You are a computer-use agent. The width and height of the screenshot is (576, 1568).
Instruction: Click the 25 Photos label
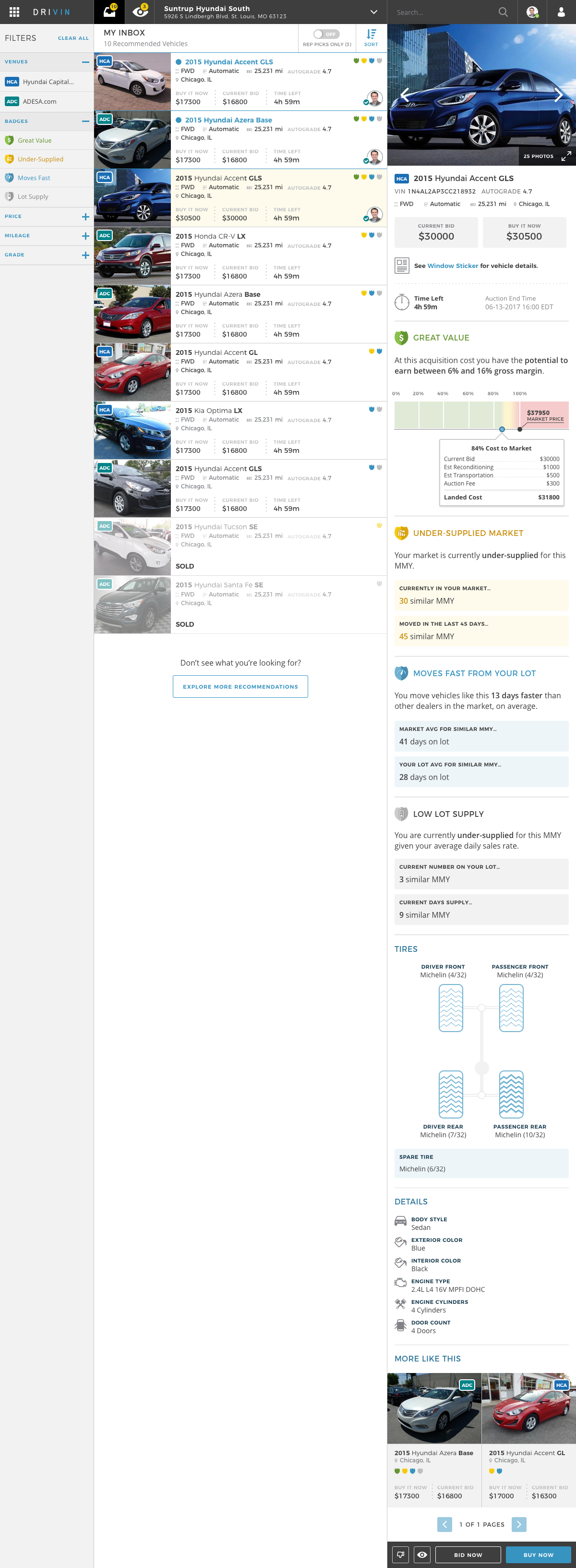[538, 157]
